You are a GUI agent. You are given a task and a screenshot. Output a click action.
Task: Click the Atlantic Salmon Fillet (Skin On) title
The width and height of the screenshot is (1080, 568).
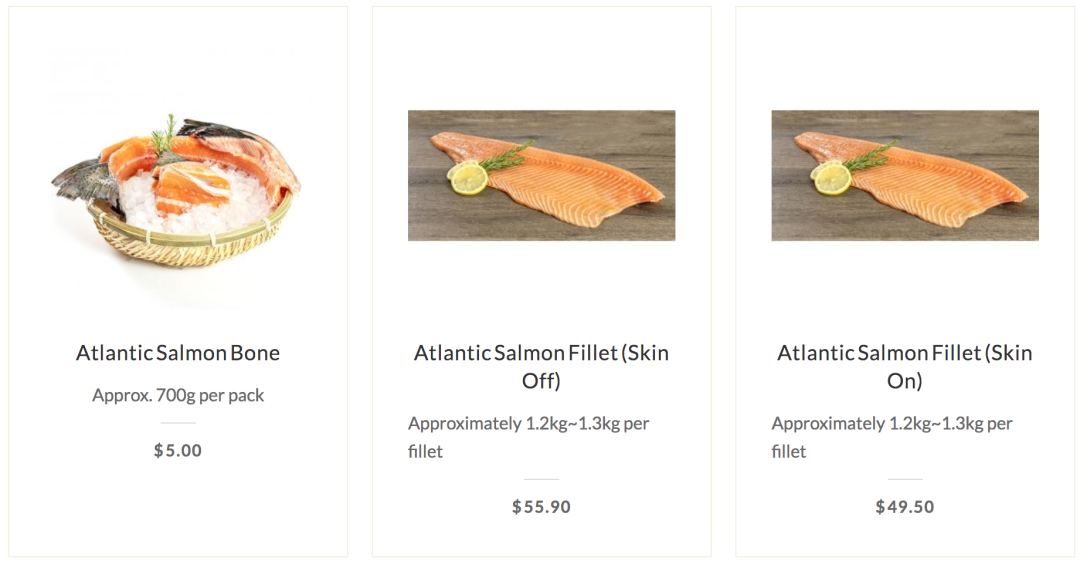905,366
